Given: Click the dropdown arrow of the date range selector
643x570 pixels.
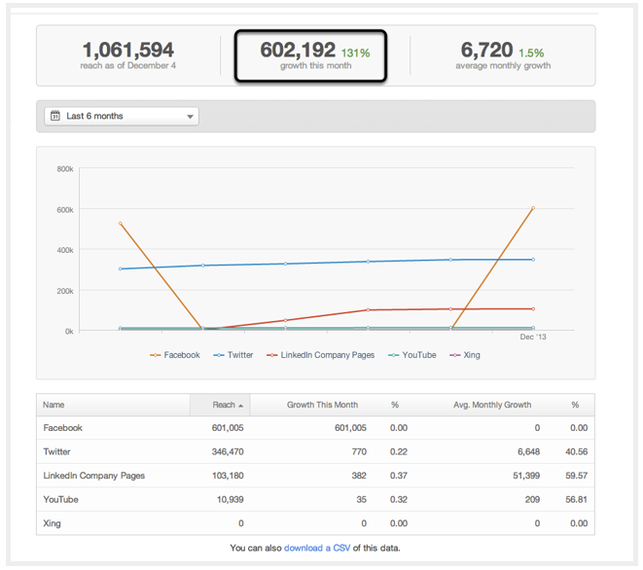Looking at the screenshot, I should (190, 117).
